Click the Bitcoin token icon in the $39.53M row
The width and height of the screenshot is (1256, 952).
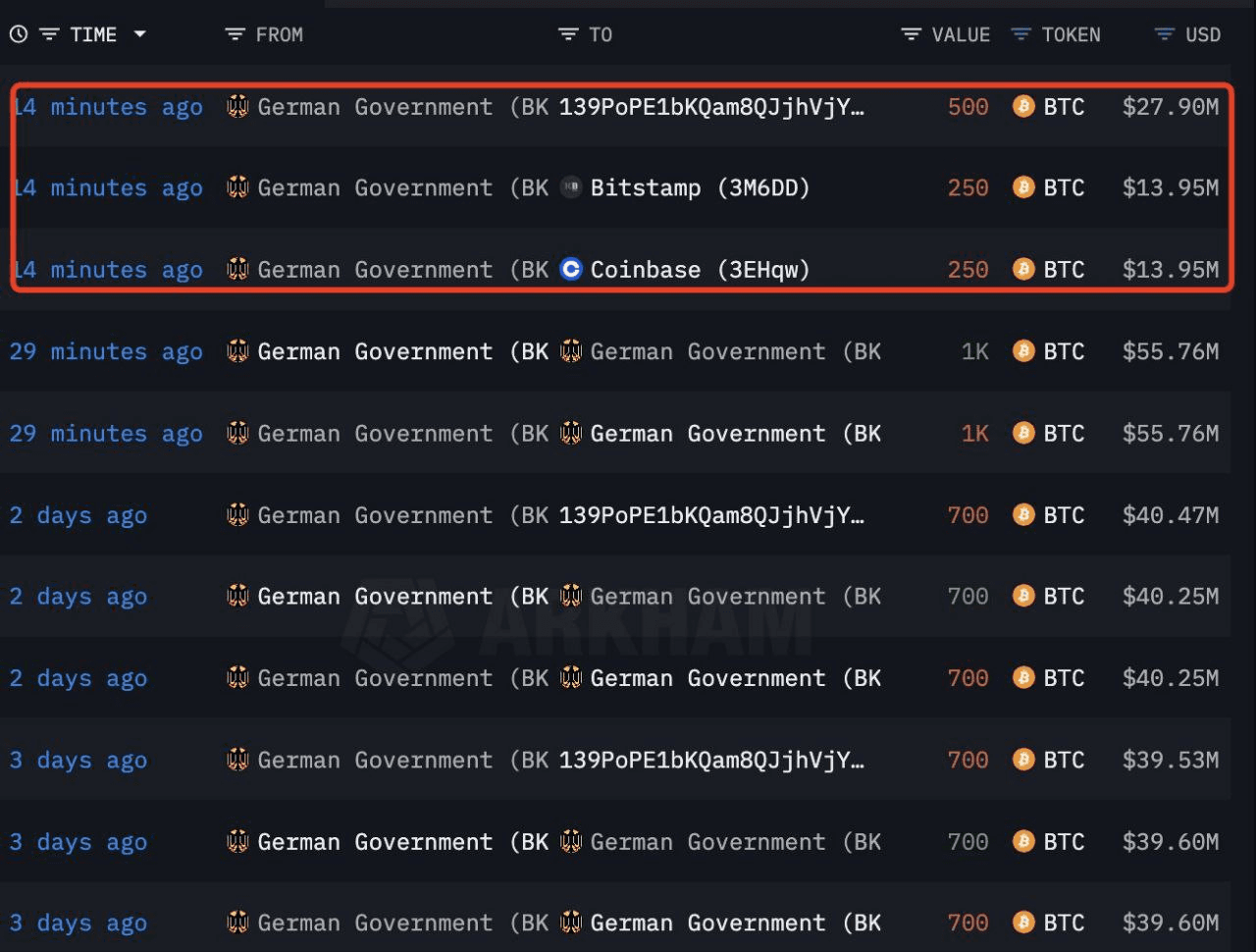(1023, 759)
